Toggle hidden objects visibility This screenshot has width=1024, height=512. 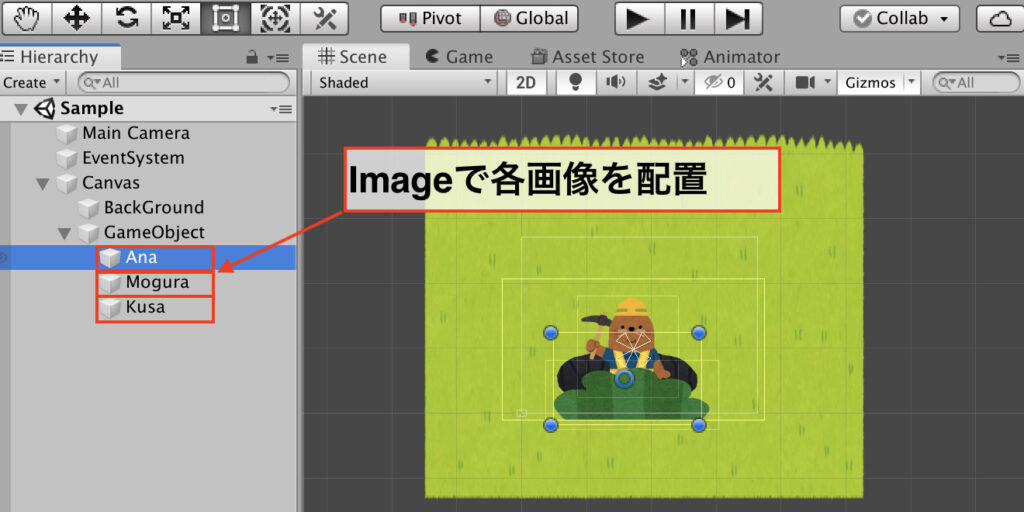719,83
